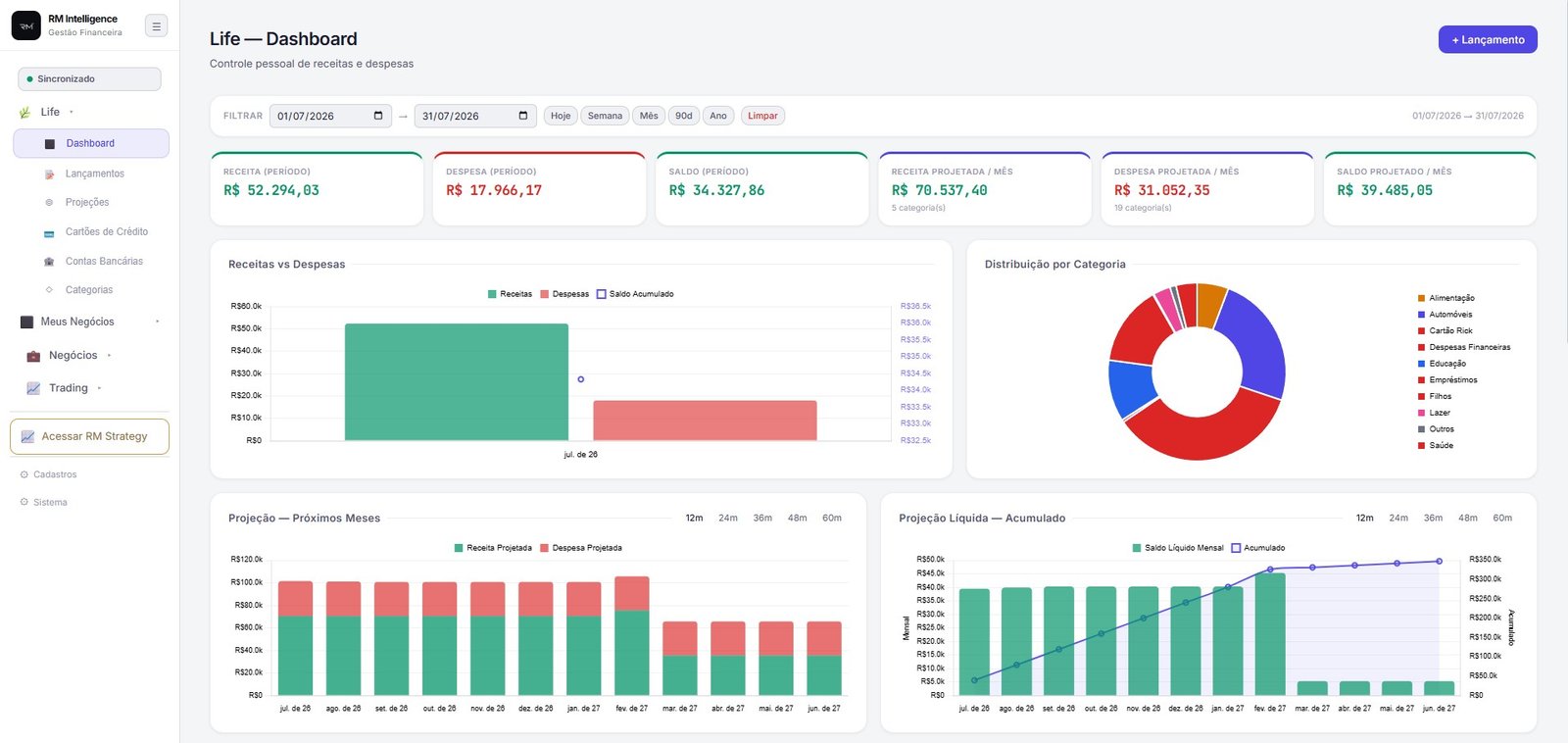Click the green Sincronizado status dot
Image resolution: width=1568 pixels, height=743 pixels.
point(30,79)
